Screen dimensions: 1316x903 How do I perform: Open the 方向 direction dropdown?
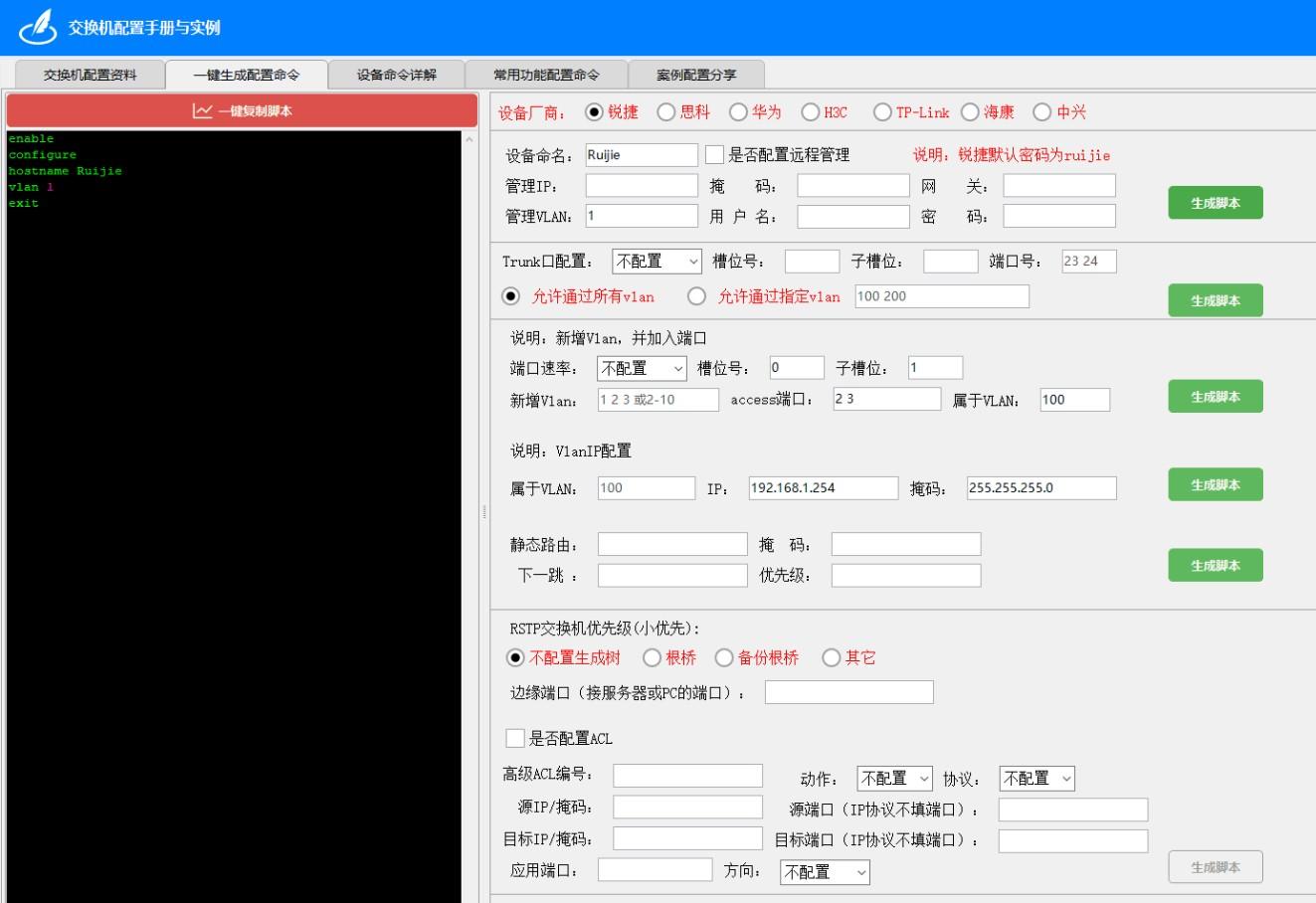coord(825,872)
